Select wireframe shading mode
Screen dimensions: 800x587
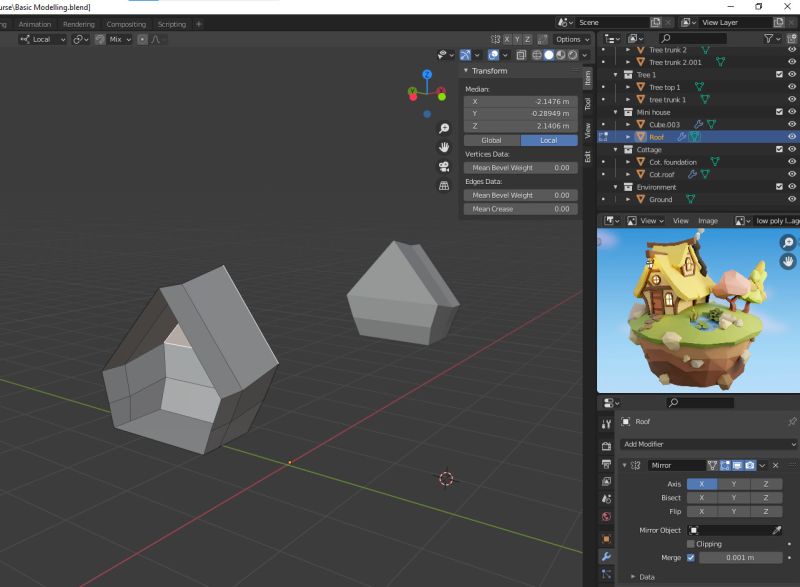[x=537, y=55]
